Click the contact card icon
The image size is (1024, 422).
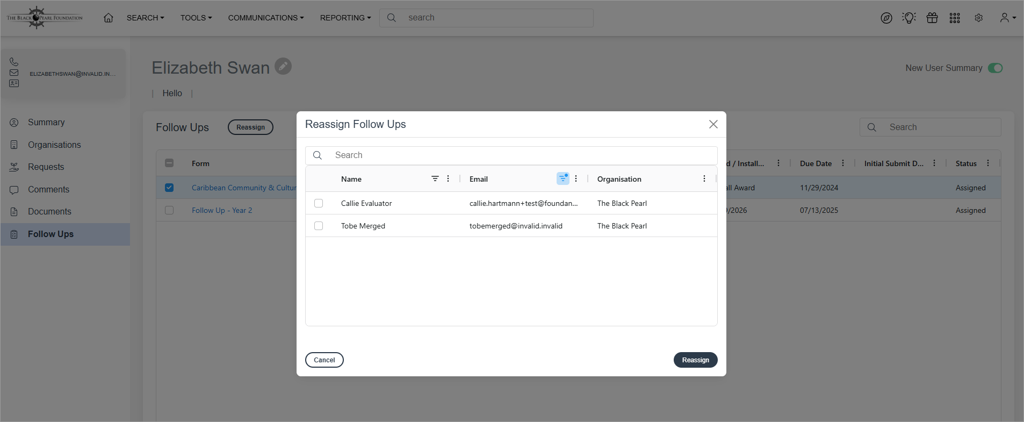pyautogui.click(x=14, y=84)
